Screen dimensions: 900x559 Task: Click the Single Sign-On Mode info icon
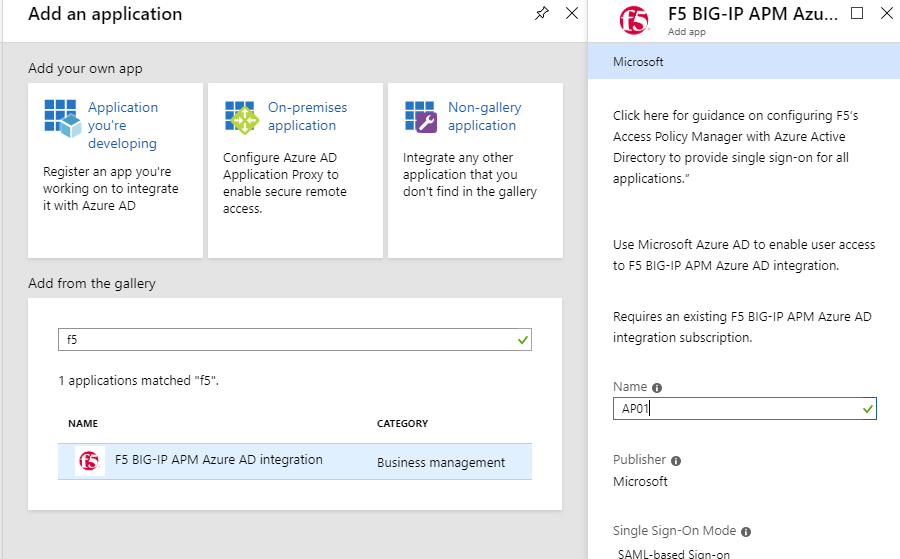(x=746, y=532)
